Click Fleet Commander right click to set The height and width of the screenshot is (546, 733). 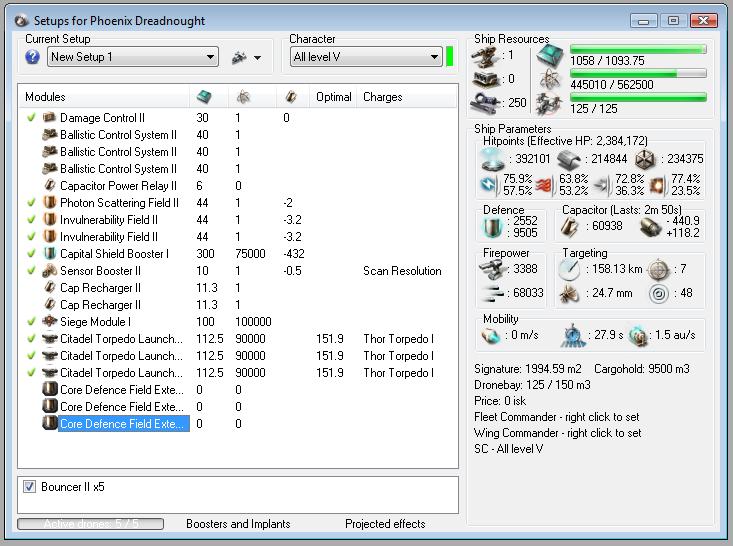click(x=556, y=417)
